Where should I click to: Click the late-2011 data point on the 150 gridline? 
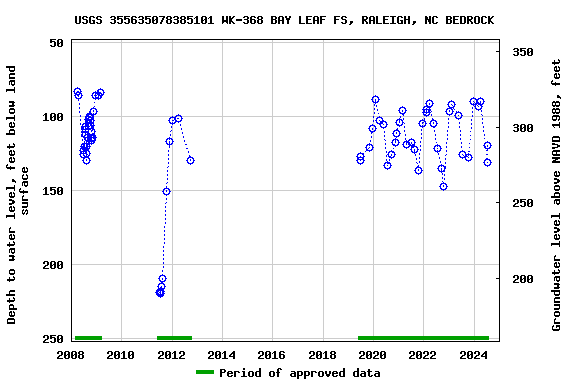[x=166, y=191]
